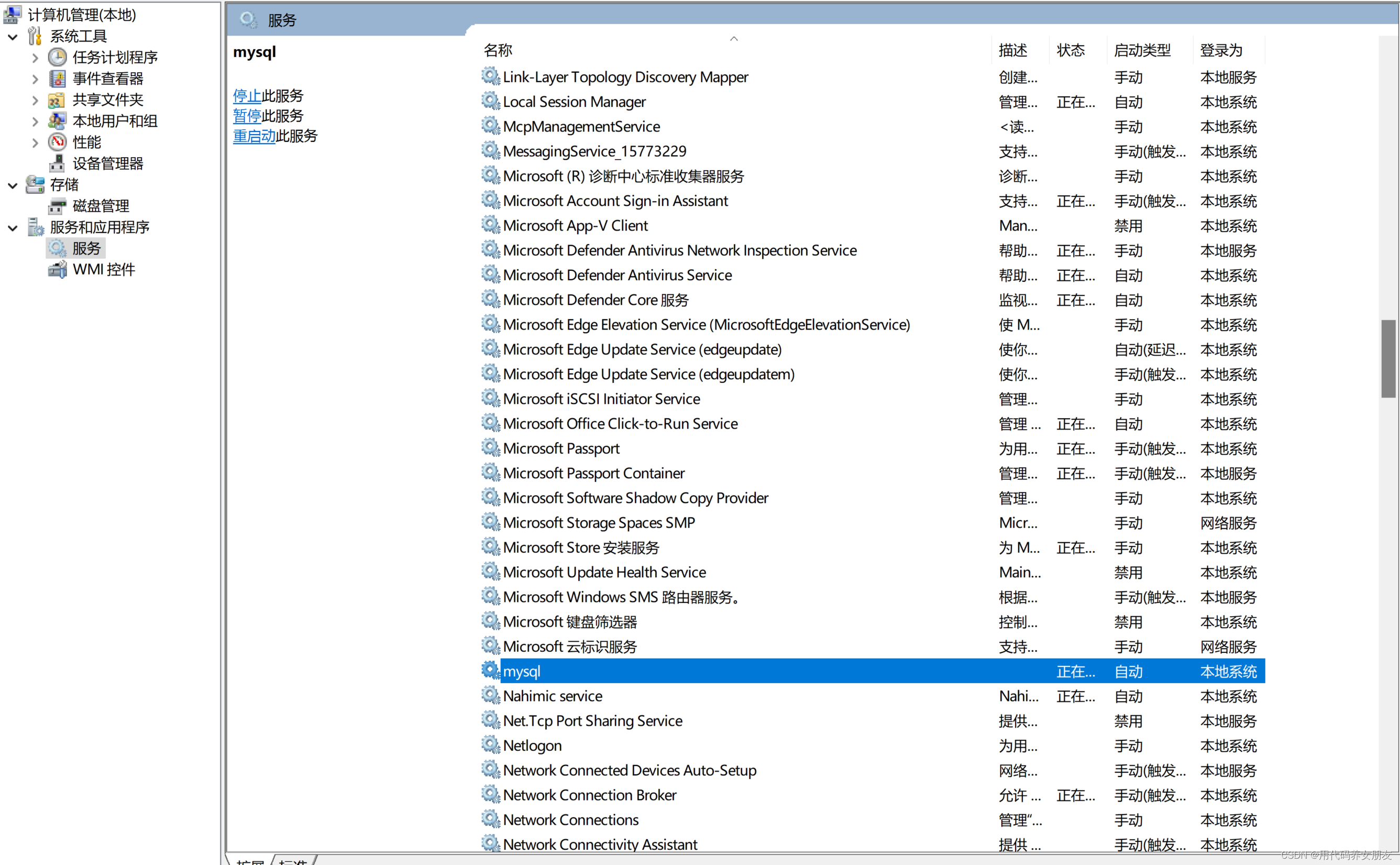Select the Nahimic service row
This screenshot has width=1400, height=865.
[x=553, y=696]
